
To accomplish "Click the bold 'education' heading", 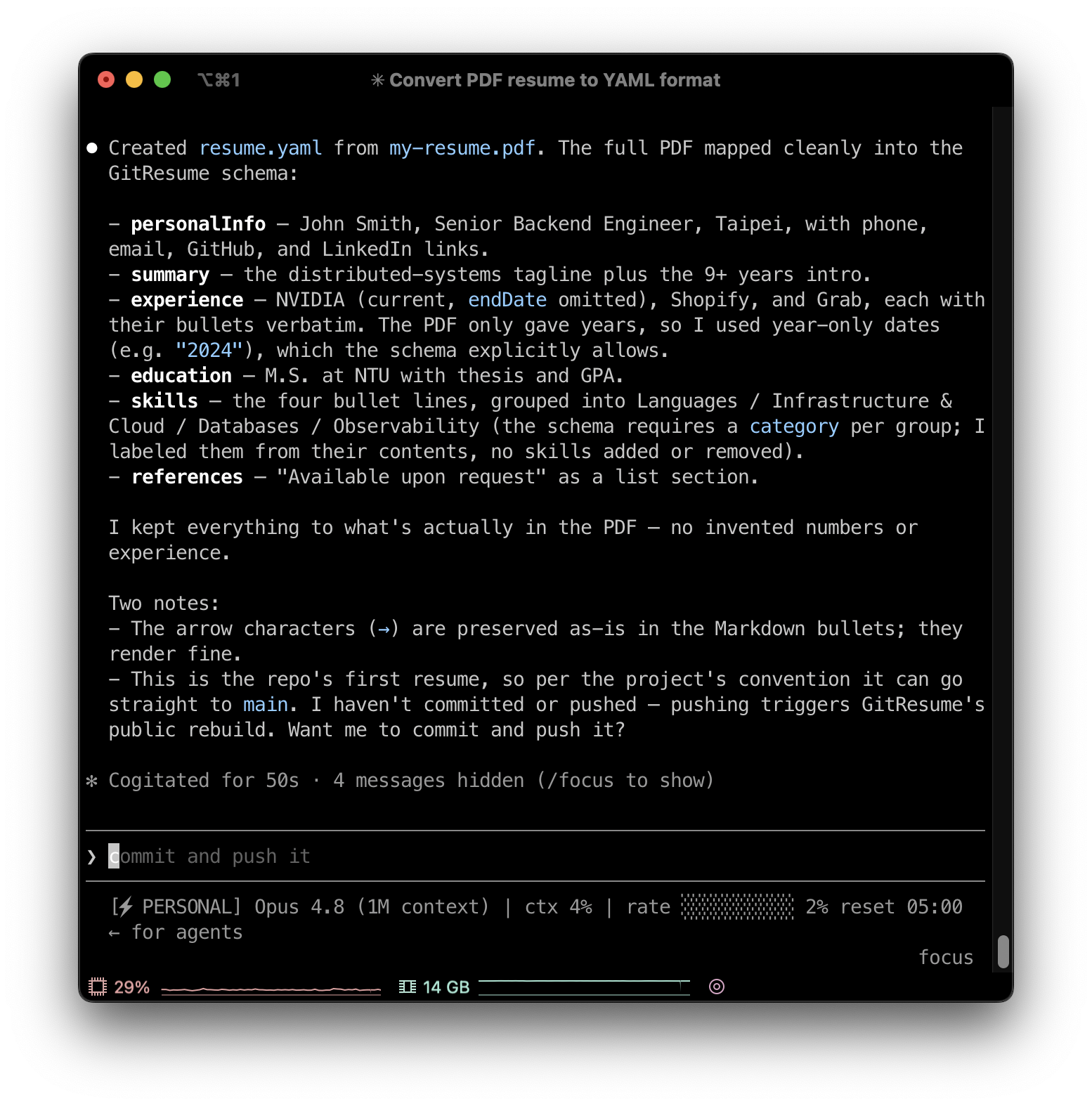I will [181, 376].
